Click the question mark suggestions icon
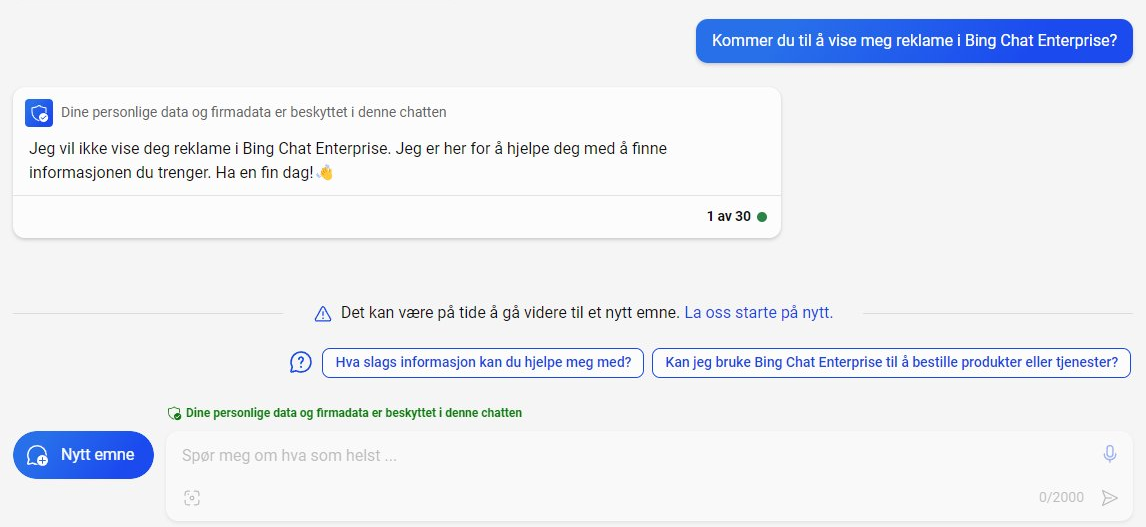 (300, 363)
